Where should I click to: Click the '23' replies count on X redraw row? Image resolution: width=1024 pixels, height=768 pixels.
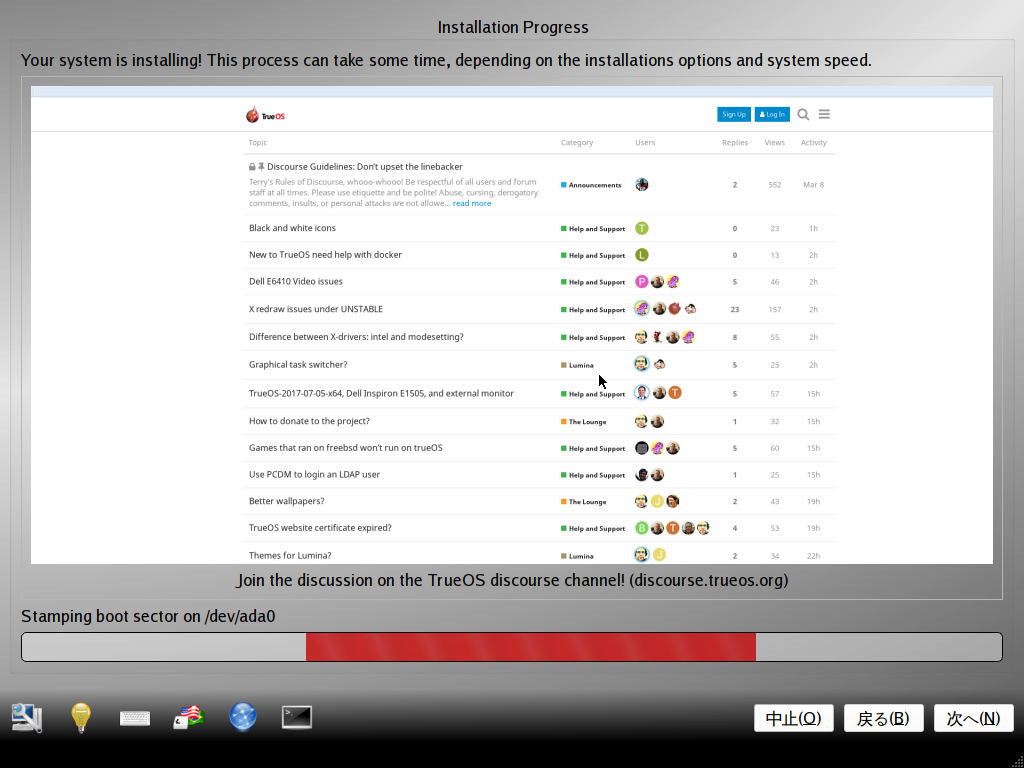point(735,310)
